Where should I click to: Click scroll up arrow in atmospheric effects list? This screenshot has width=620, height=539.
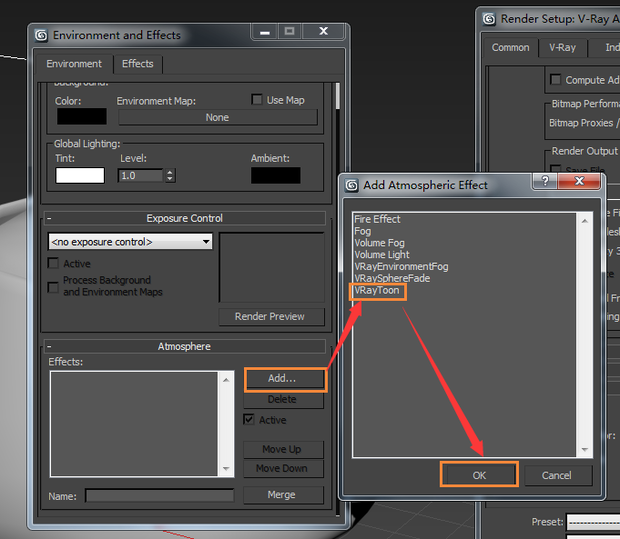(x=584, y=221)
